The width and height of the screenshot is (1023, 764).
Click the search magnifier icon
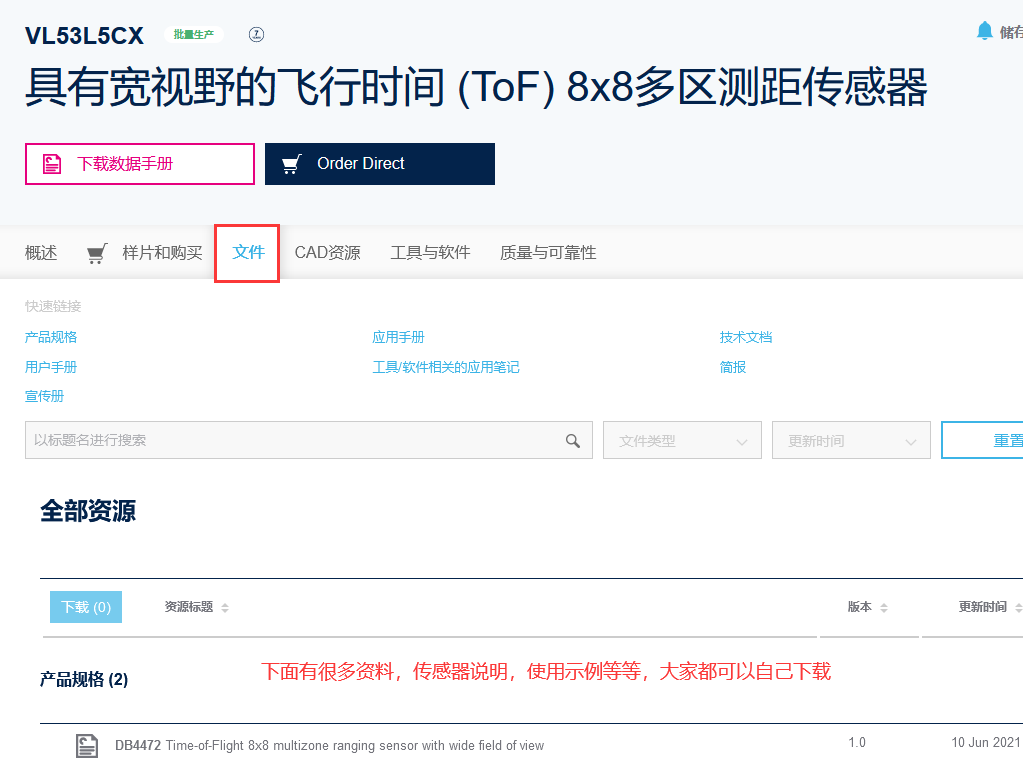pyautogui.click(x=572, y=440)
